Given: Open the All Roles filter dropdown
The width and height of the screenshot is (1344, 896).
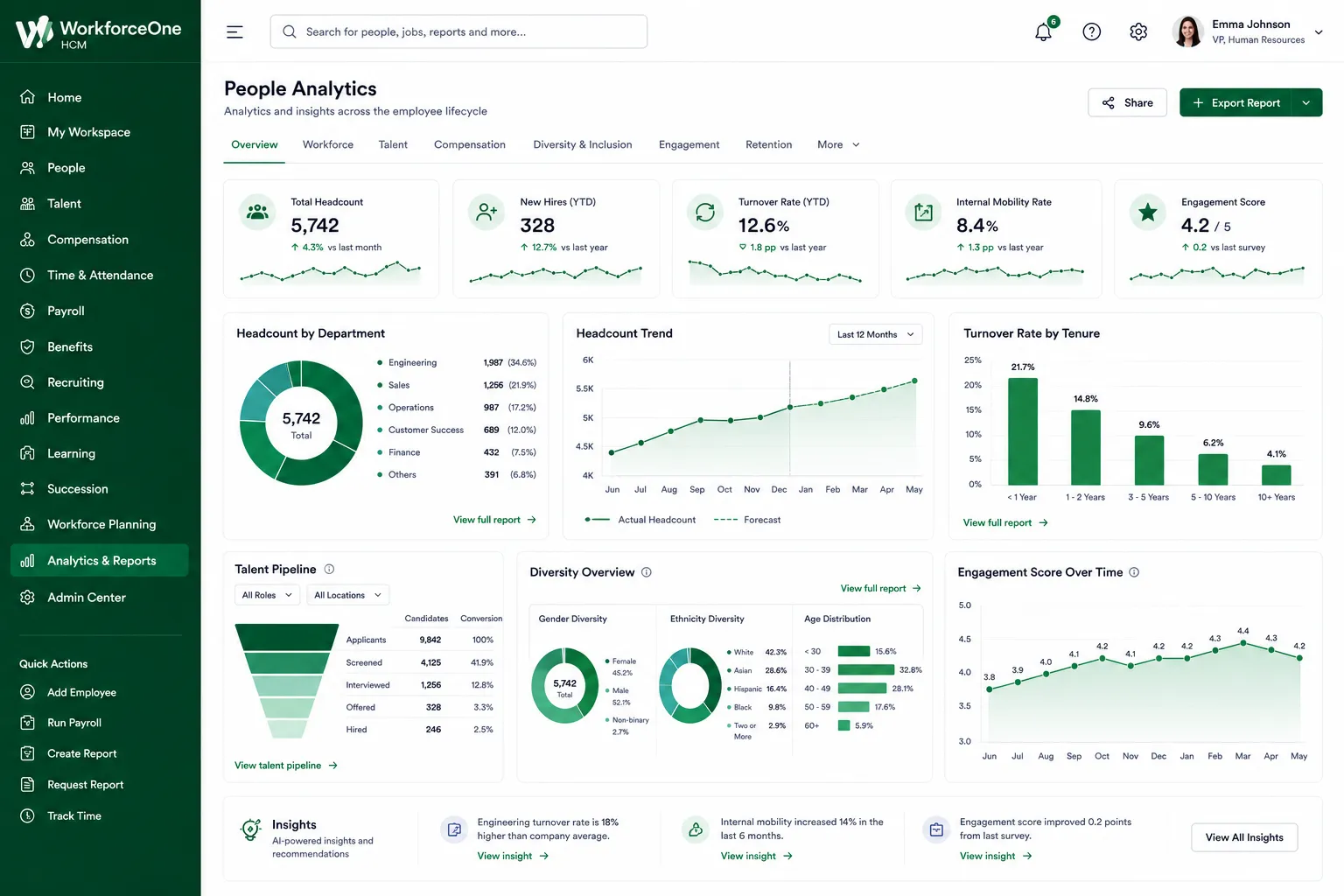Looking at the screenshot, I should tap(267, 596).
